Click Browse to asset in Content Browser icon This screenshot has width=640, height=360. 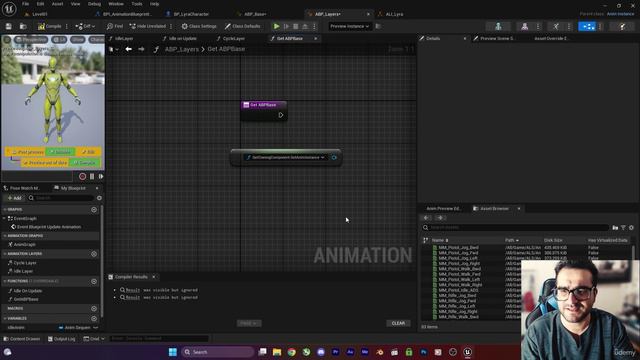23,26
